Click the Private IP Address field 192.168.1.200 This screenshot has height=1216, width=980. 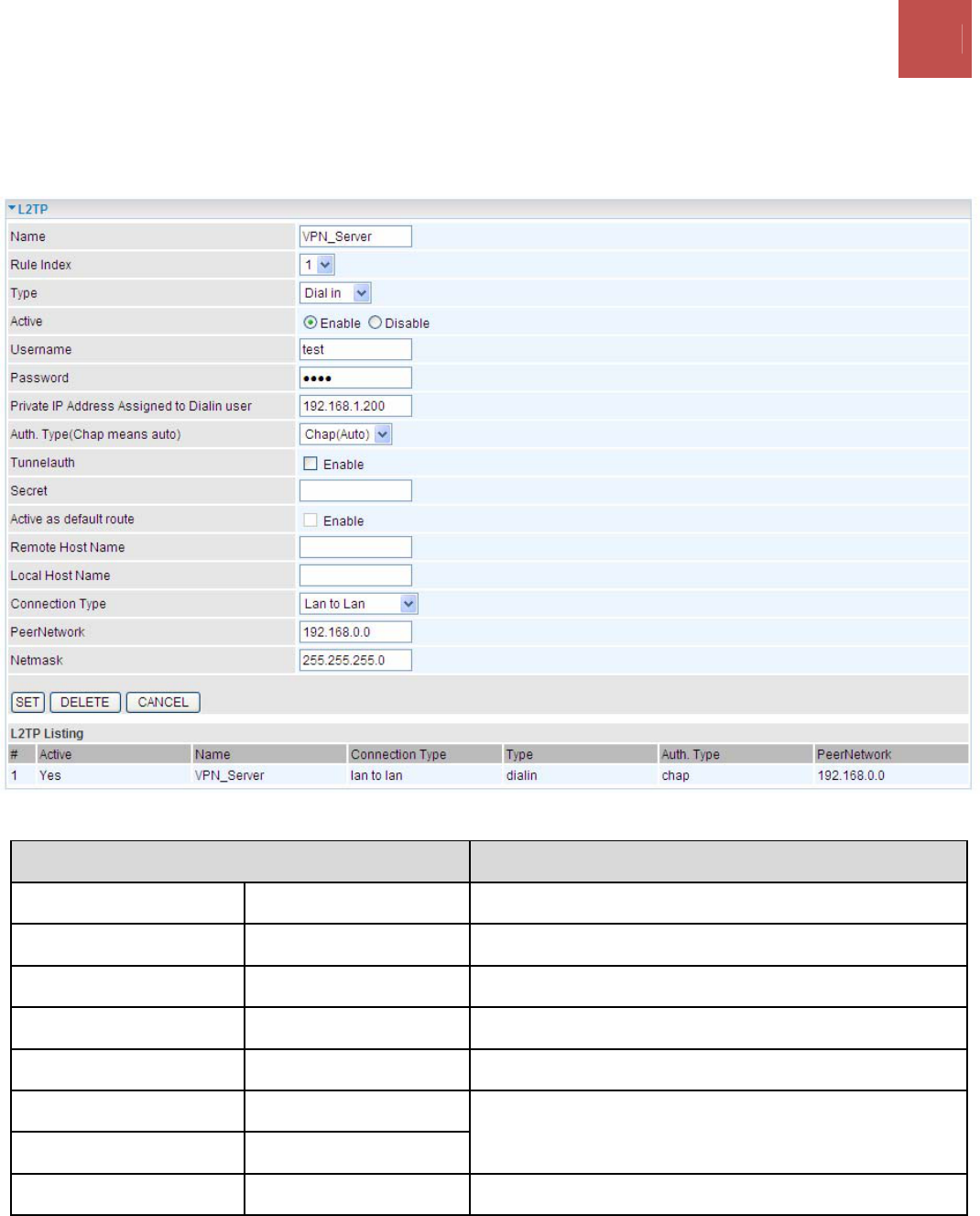(355, 406)
